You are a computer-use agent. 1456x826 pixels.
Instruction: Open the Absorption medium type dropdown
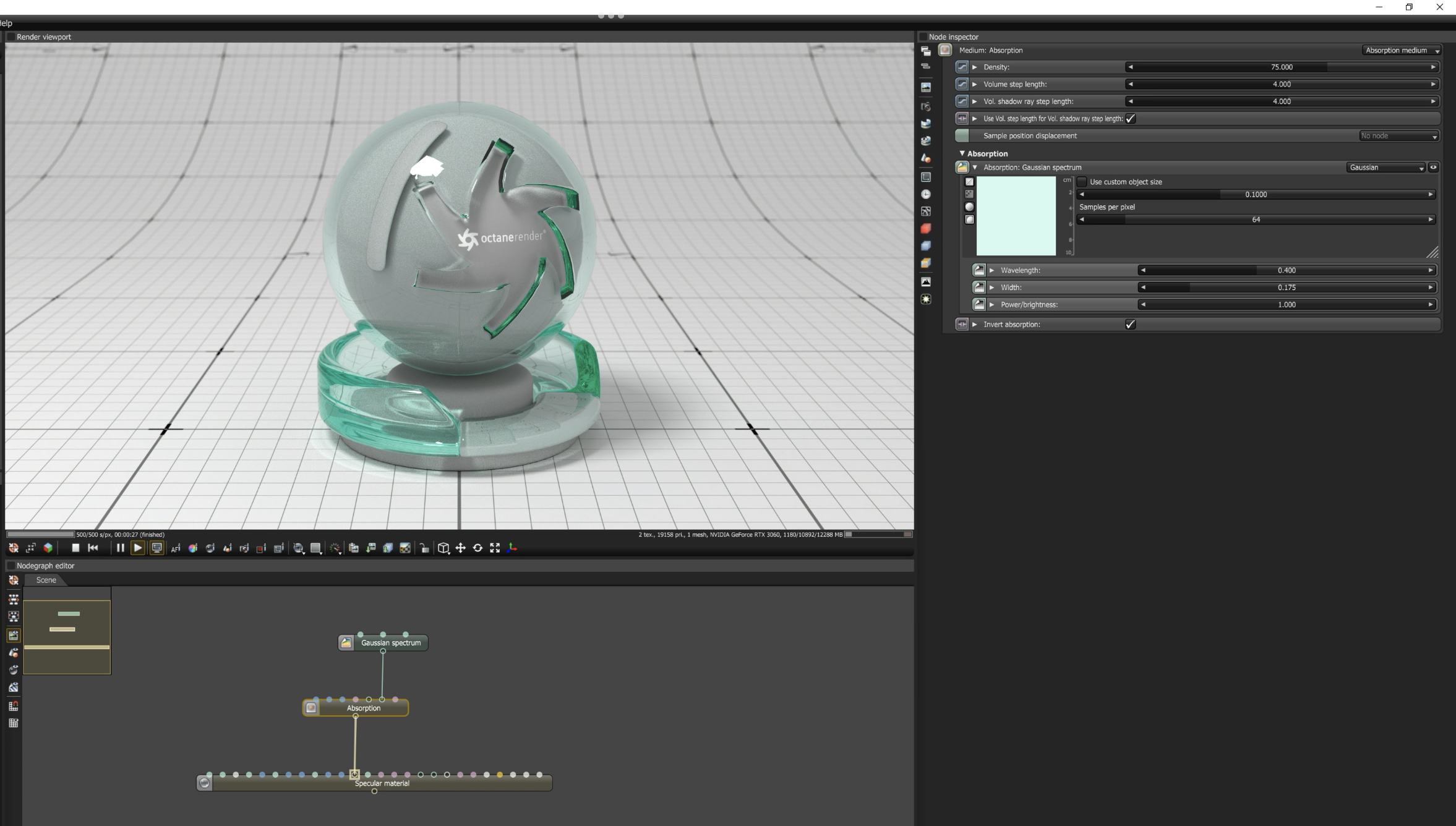[x=1401, y=51]
